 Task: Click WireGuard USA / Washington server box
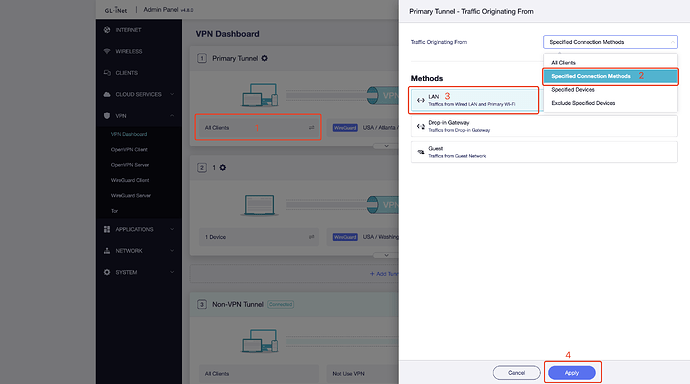(363, 237)
